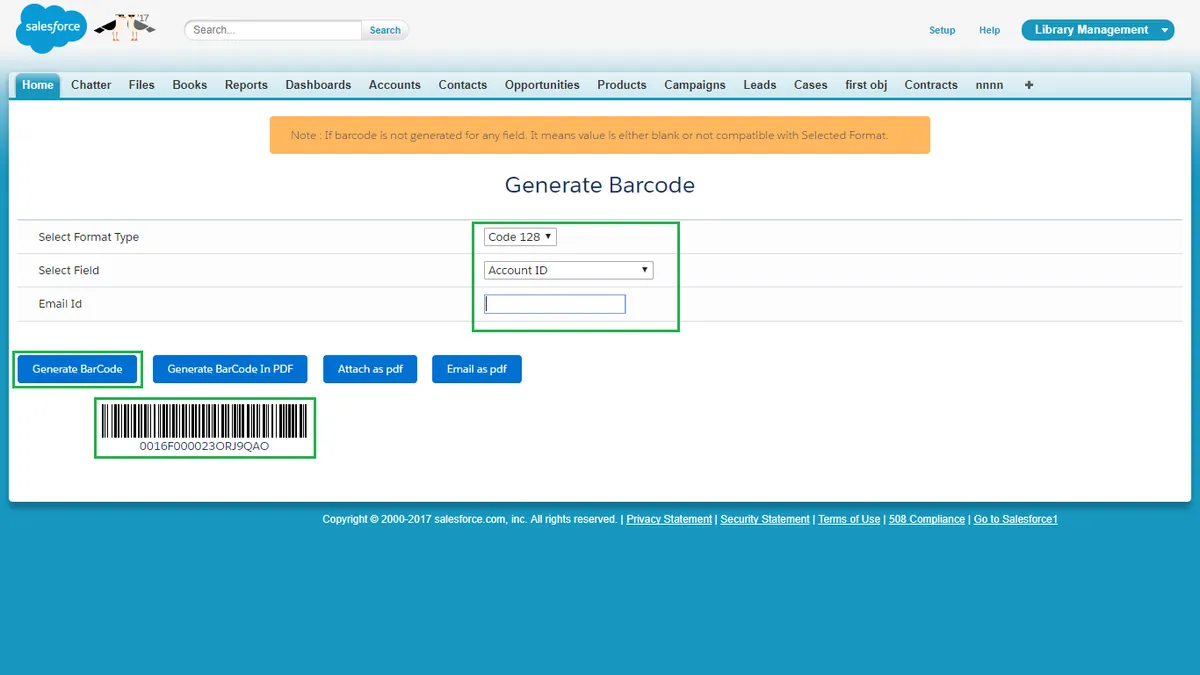Click the Select Format Type label
Screen dimensions: 1200x675
(89, 237)
